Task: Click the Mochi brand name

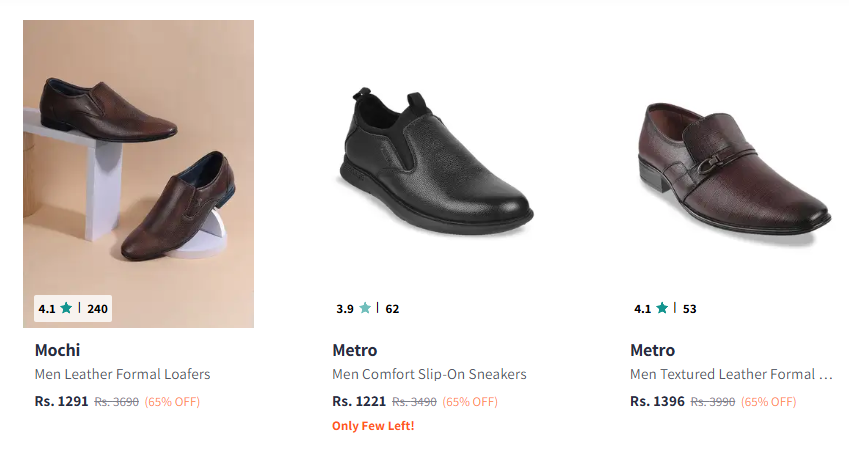Action: pos(57,350)
